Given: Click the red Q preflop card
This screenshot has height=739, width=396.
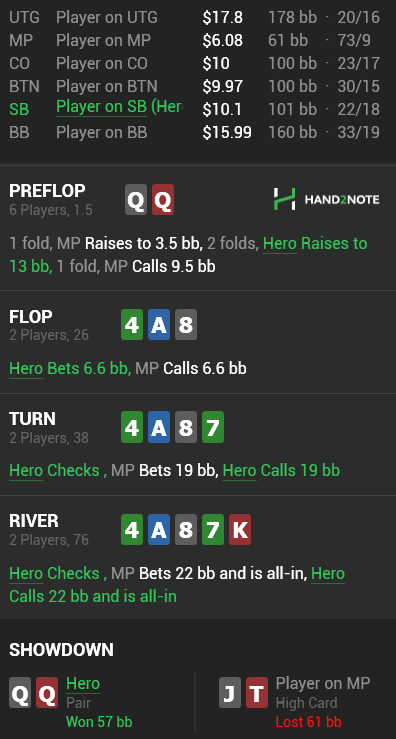Looking at the screenshot, I should 163,200.
